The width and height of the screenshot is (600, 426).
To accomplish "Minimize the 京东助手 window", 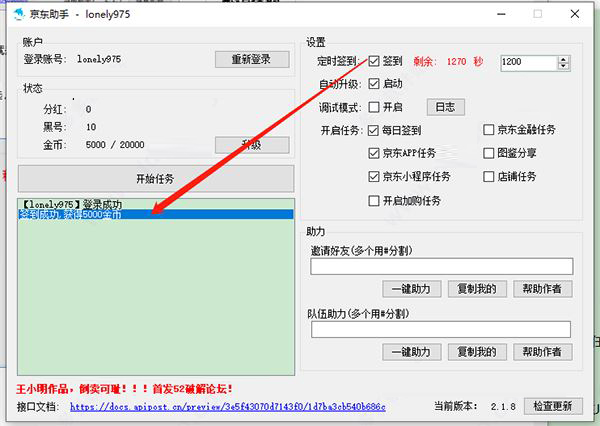I will 501,14.
